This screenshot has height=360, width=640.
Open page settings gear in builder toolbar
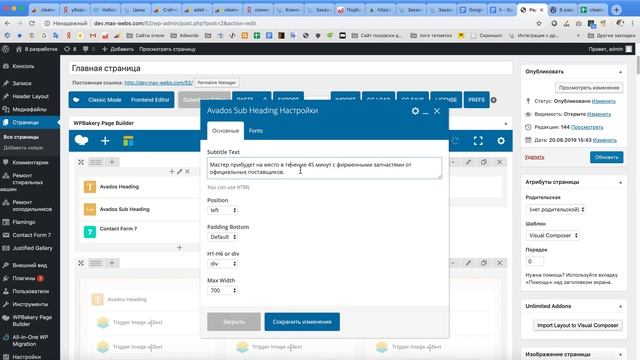coord(501,141)
